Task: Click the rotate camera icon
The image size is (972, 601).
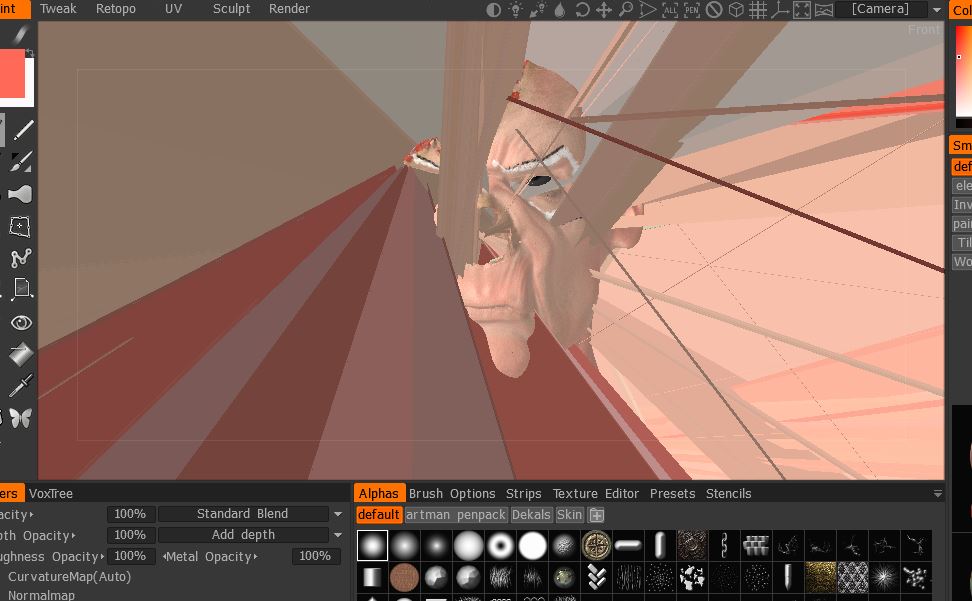Action: pos(581,10)
